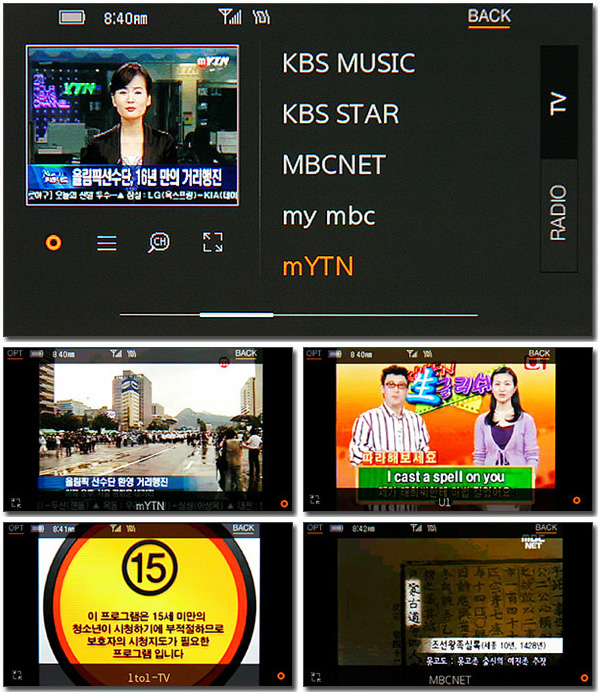Tap BACK on the channel list screen

pos(489,17)
